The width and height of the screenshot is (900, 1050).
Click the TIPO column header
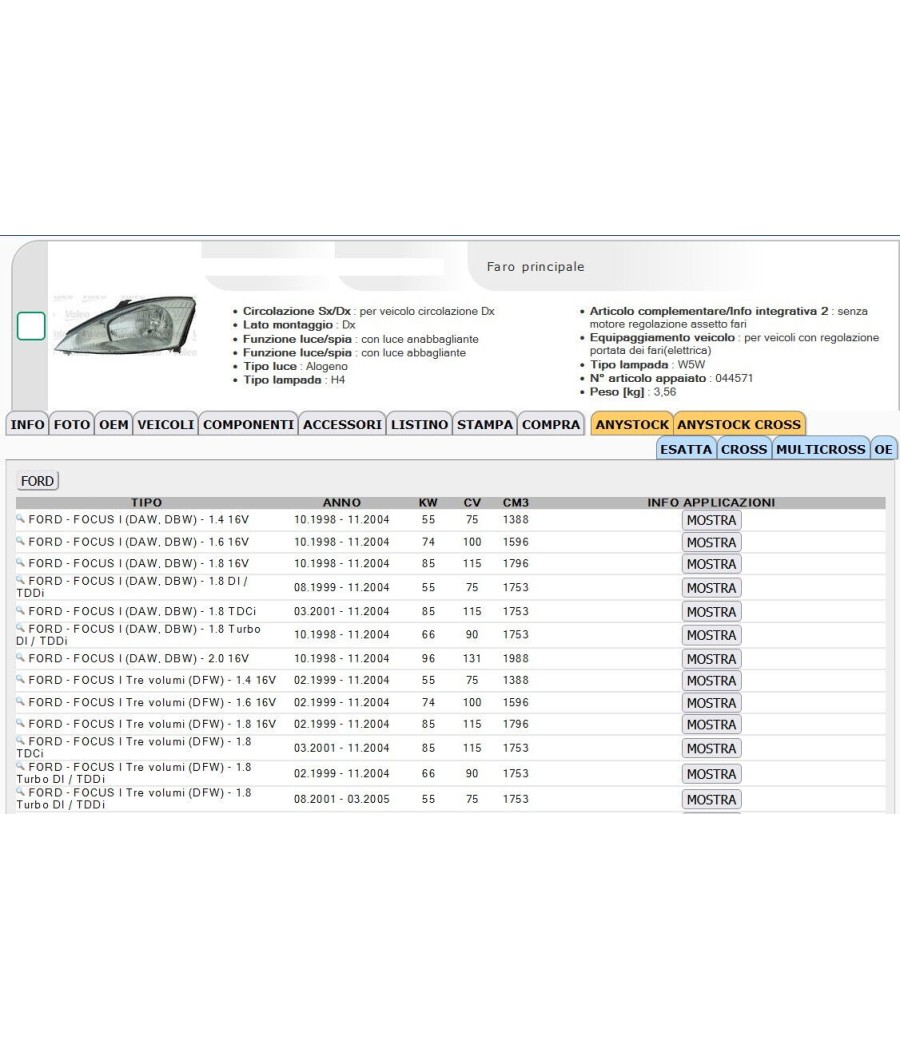(147, 502)
